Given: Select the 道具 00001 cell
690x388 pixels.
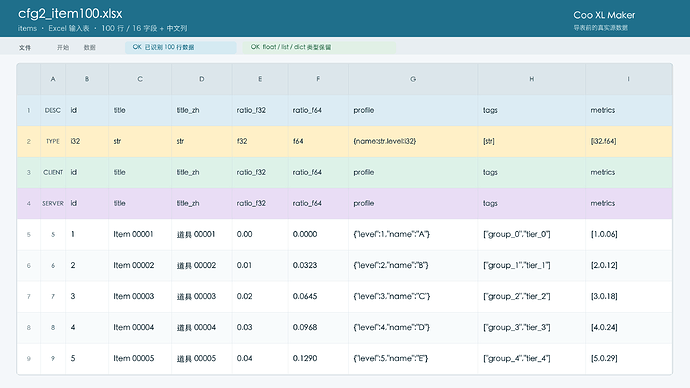Looking at the screenshot, I should [x=202, y=234].
